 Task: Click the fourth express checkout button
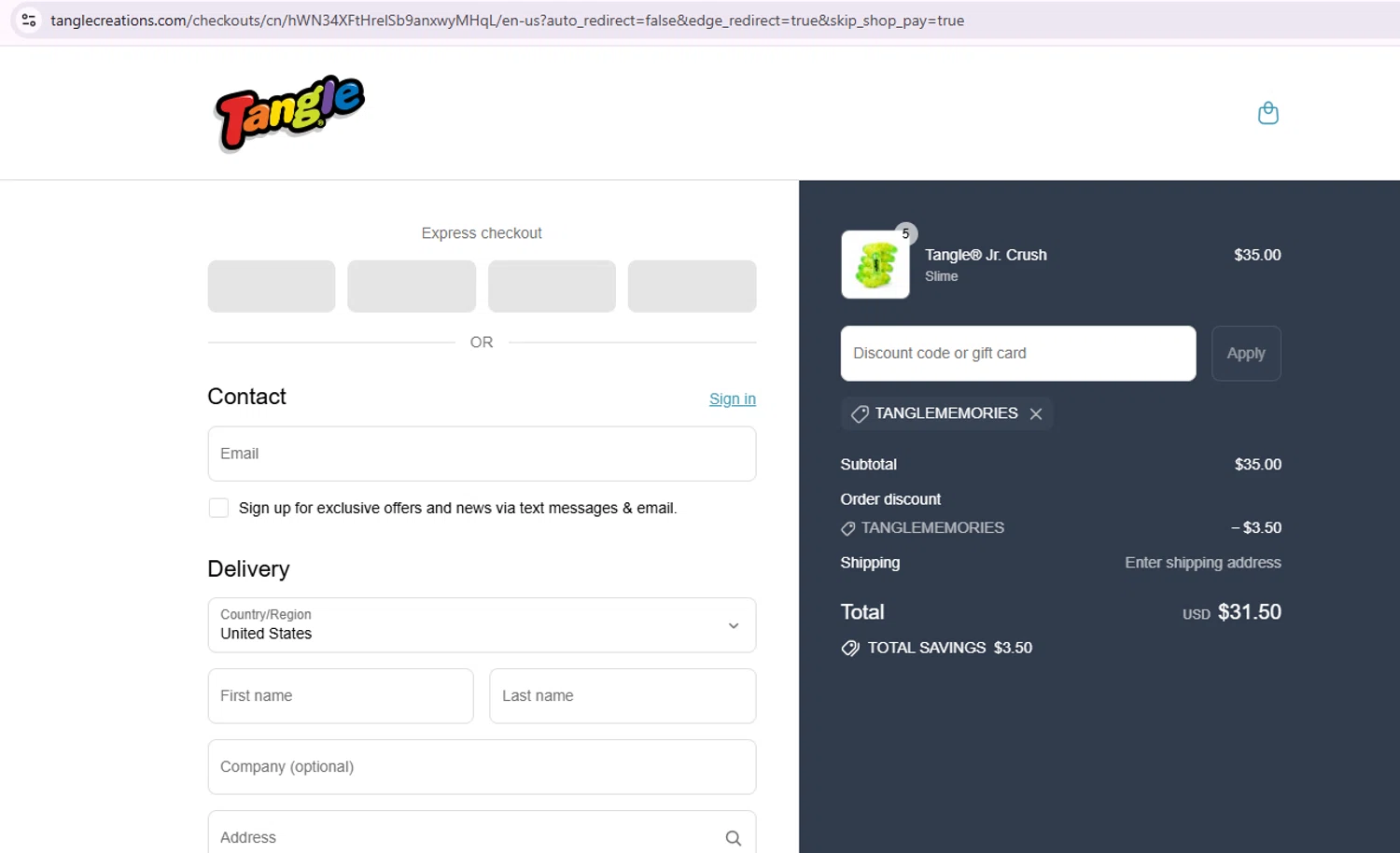point(692,287)
